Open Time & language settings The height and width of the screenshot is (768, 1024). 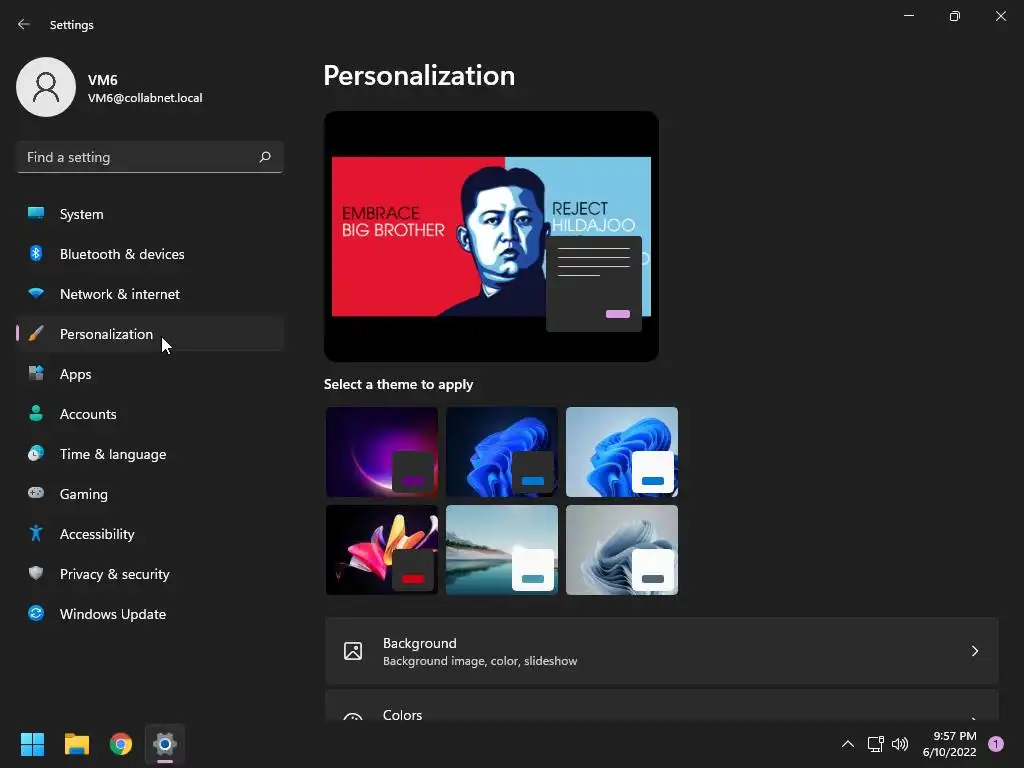150,454
